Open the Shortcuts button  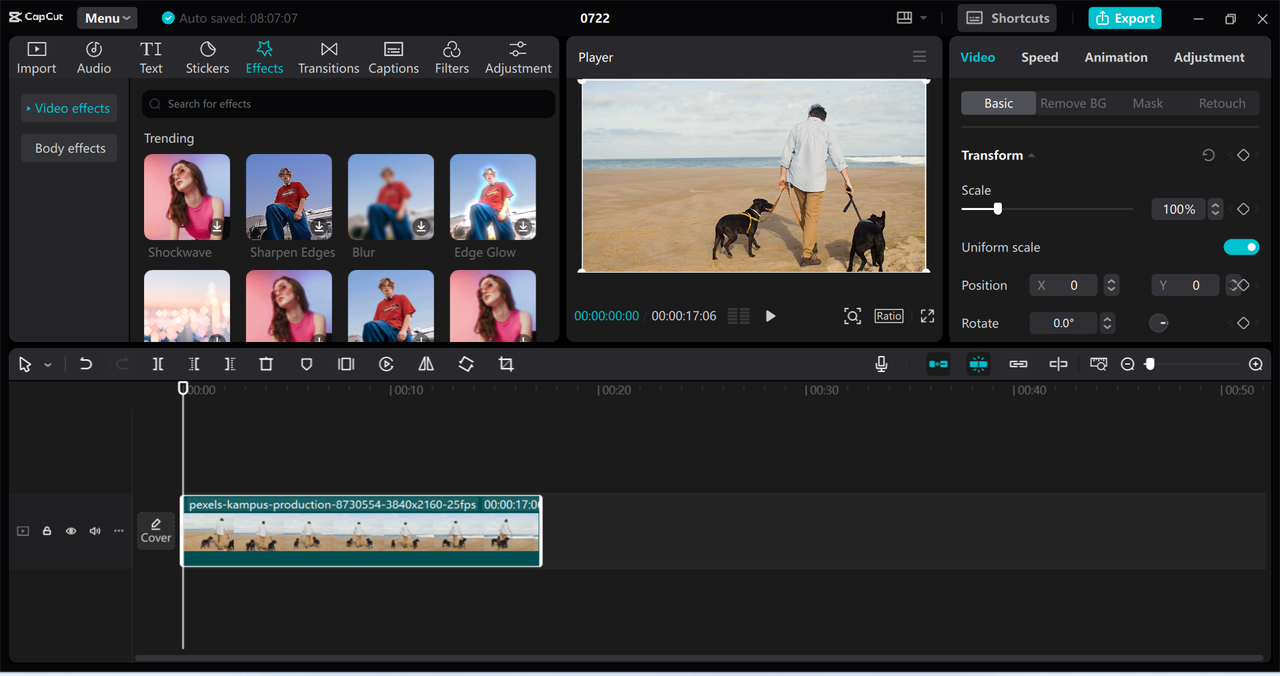1007,18
